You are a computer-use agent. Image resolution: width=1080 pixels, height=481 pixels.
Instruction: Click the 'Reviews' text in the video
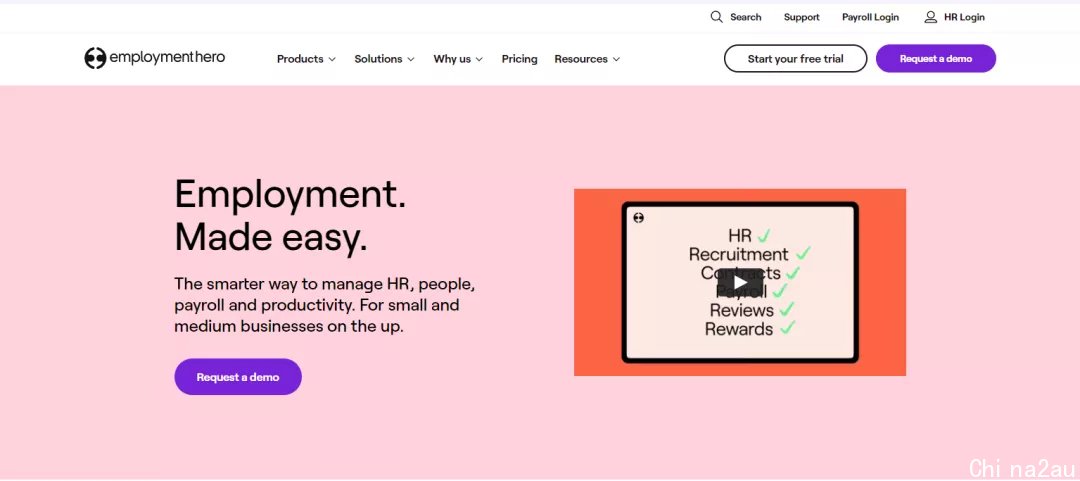(x=742, y=310)
